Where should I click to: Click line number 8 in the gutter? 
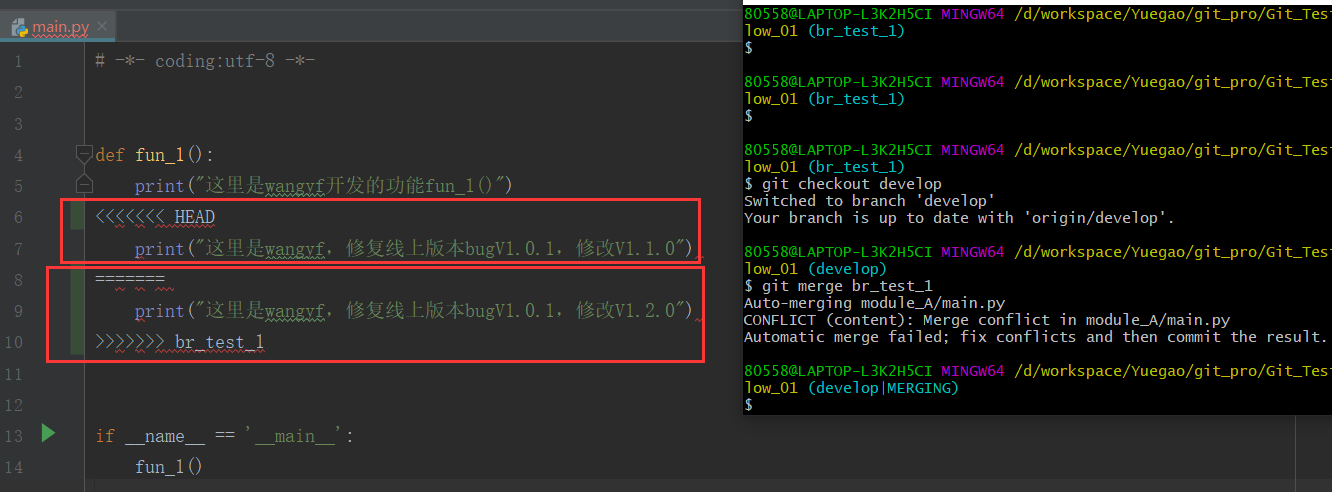coord(18,279)
